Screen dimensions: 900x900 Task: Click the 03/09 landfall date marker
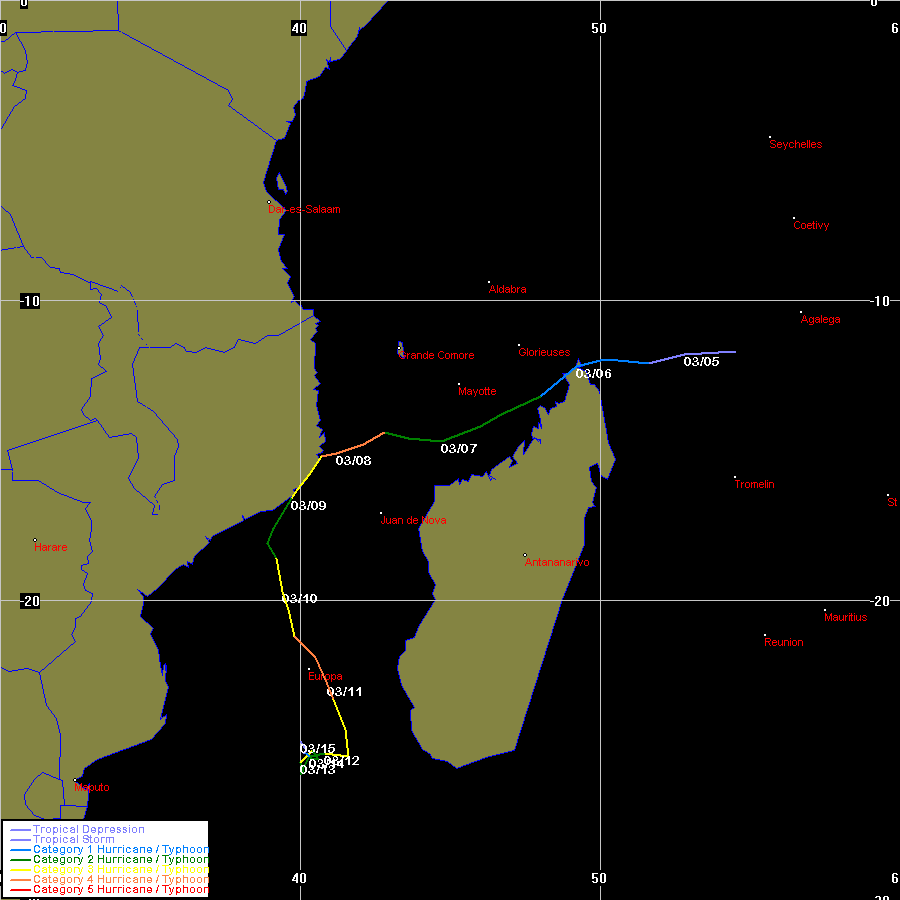[308, 505]
